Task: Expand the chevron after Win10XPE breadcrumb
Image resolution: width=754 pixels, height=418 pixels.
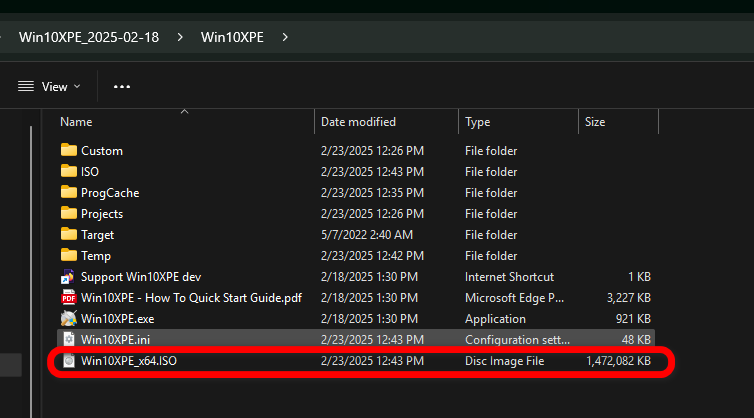Action: (285, 37)
